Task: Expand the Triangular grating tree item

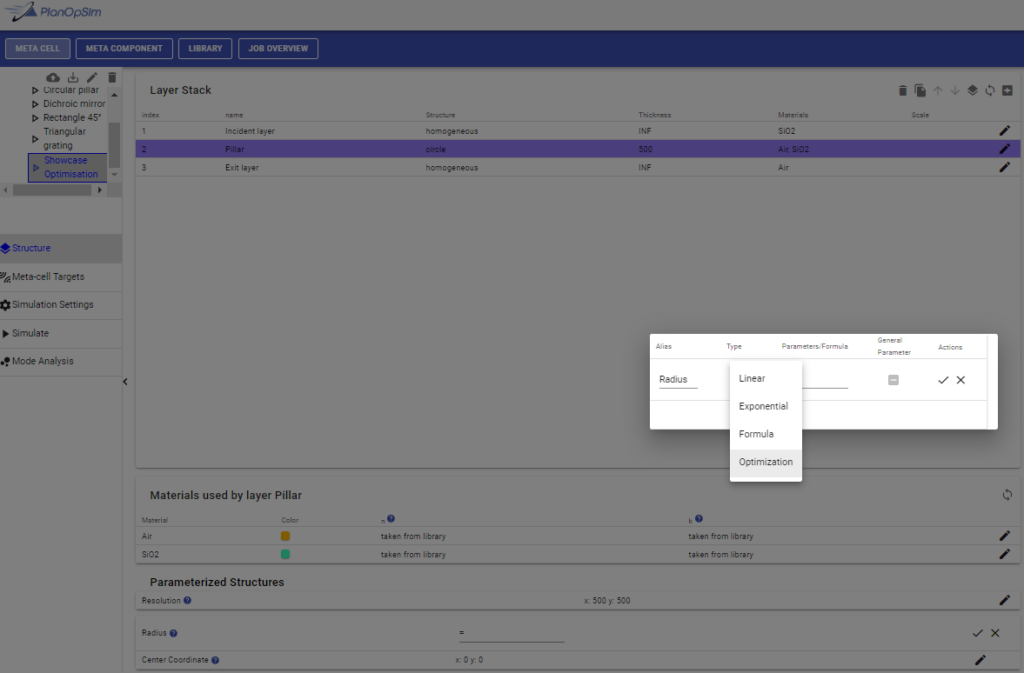Action: (36, 138)
